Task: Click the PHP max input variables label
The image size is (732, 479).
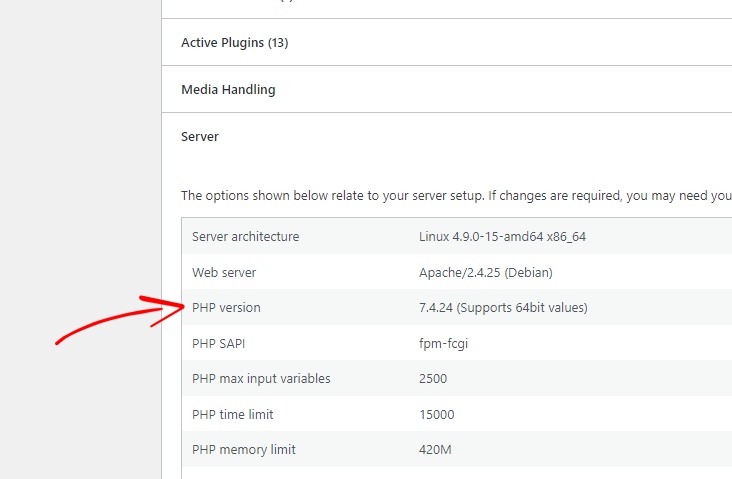Action: pos(261,379)
